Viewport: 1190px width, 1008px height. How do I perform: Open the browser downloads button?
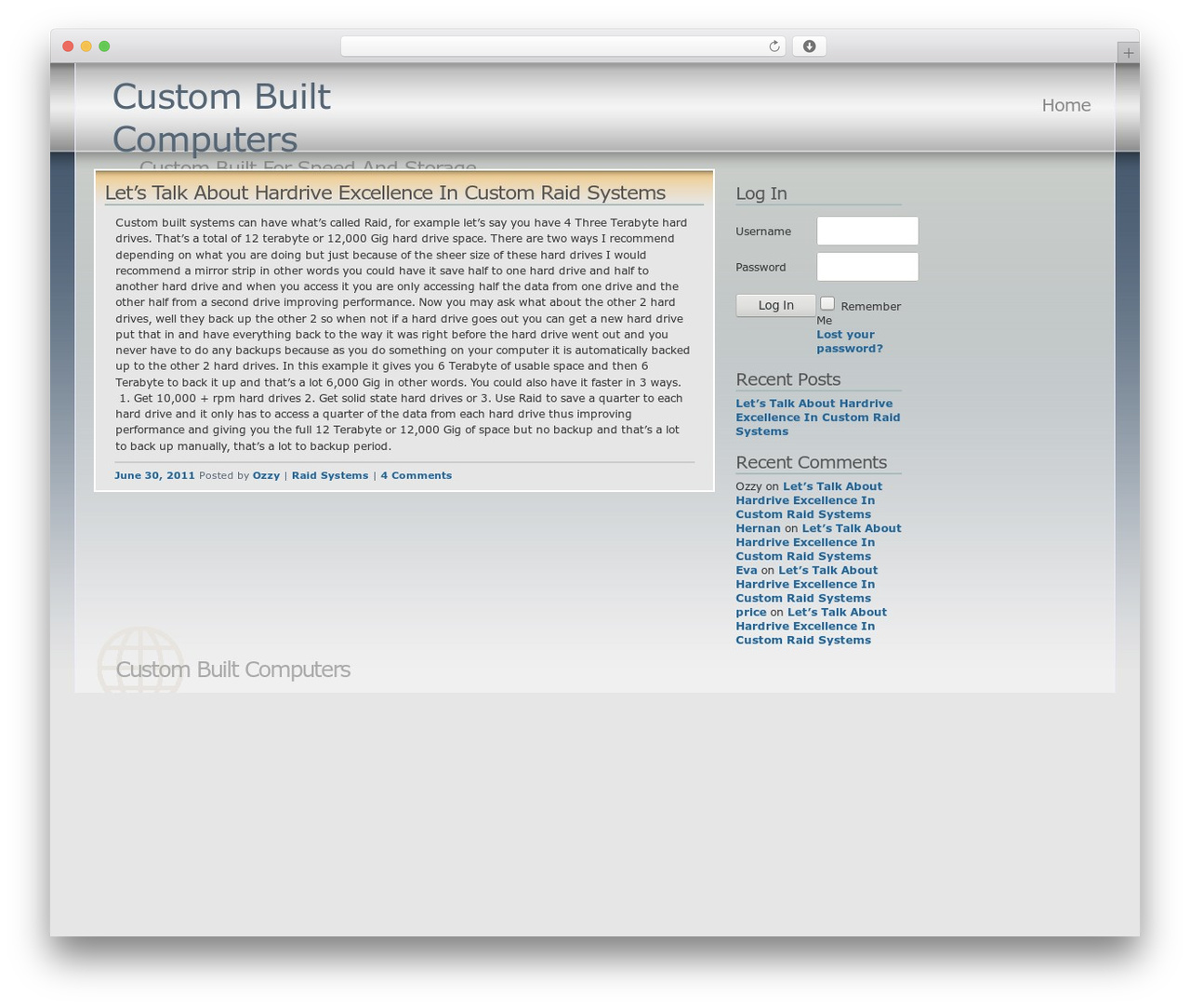[x=809, y=46]
